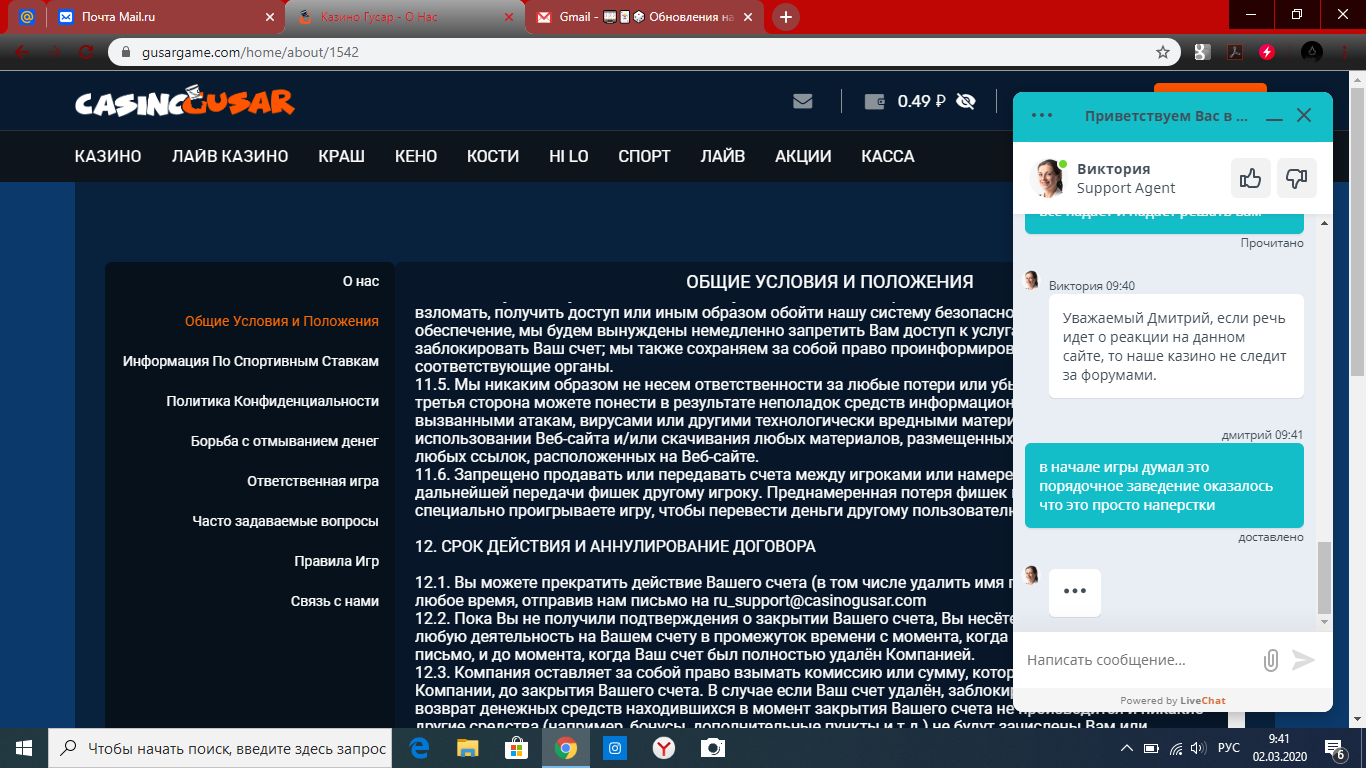Open the Chrome three-dot menu
The image size is (1366, 768).
click(x=1346, y=52)
